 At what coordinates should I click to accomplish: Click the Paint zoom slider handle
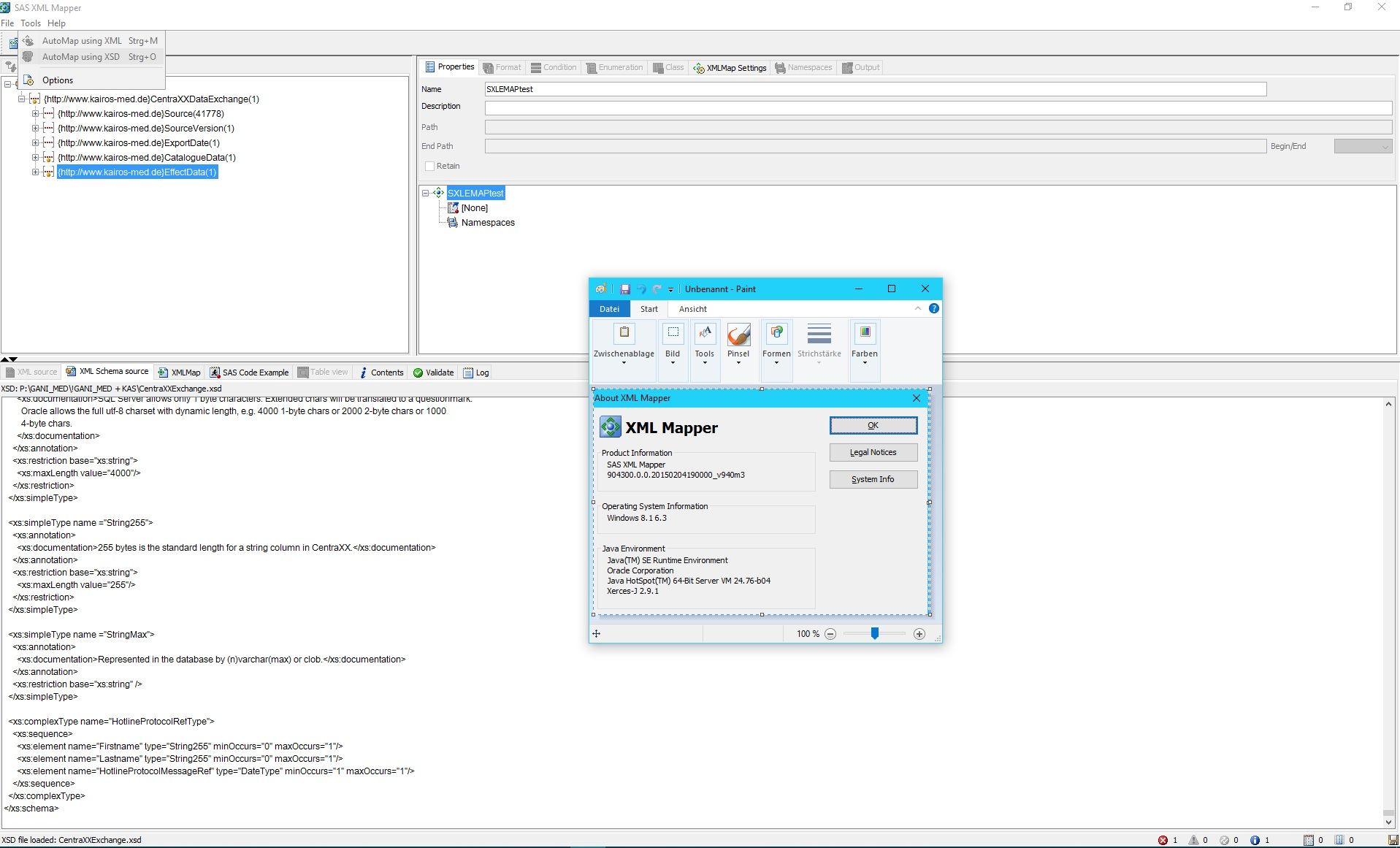pyautogui.click(x=874, y=634)
